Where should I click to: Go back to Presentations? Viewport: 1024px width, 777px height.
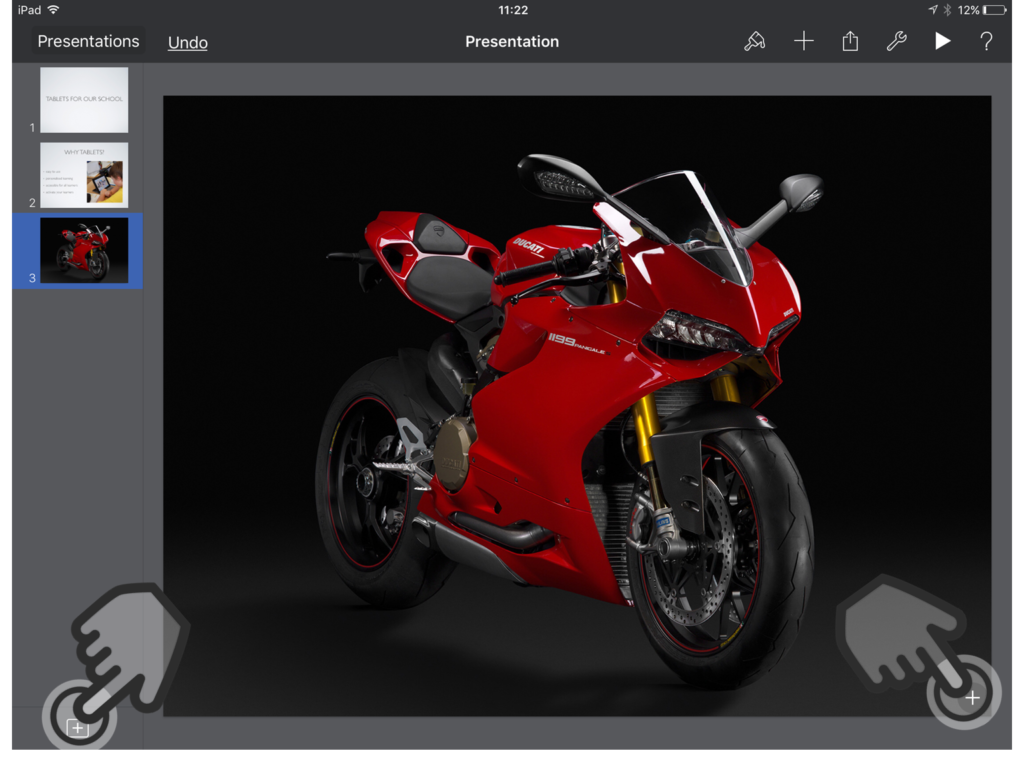(88, 41)
